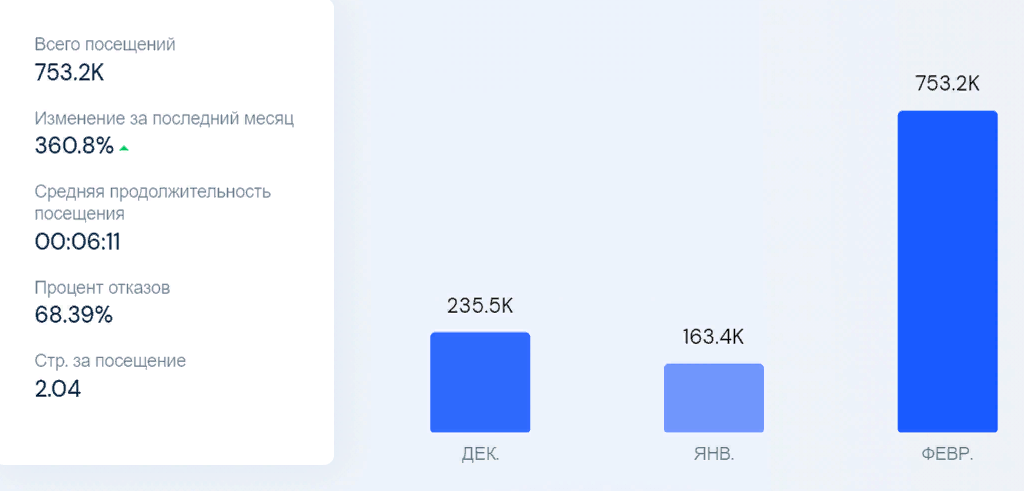Click the "ЯНВ." month axis label

[714, 455]
